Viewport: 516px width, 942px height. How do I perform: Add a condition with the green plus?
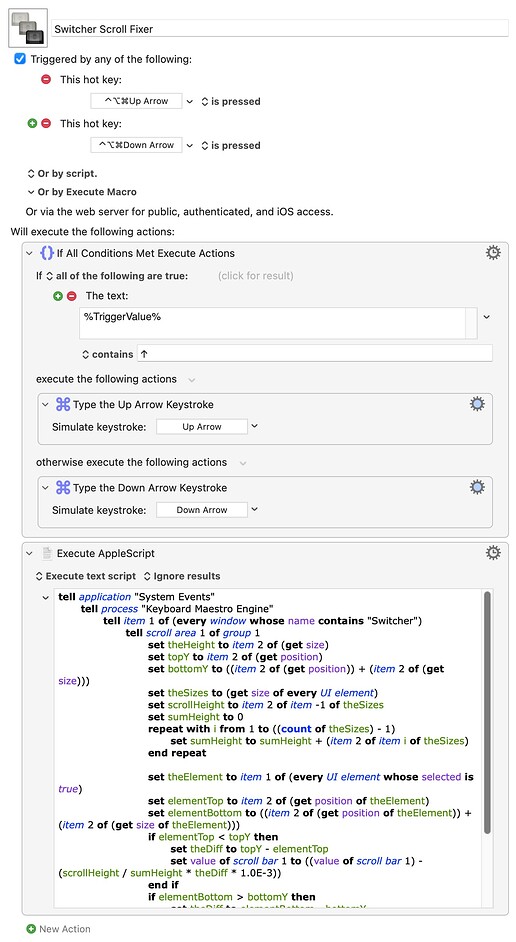pos(58,296)
